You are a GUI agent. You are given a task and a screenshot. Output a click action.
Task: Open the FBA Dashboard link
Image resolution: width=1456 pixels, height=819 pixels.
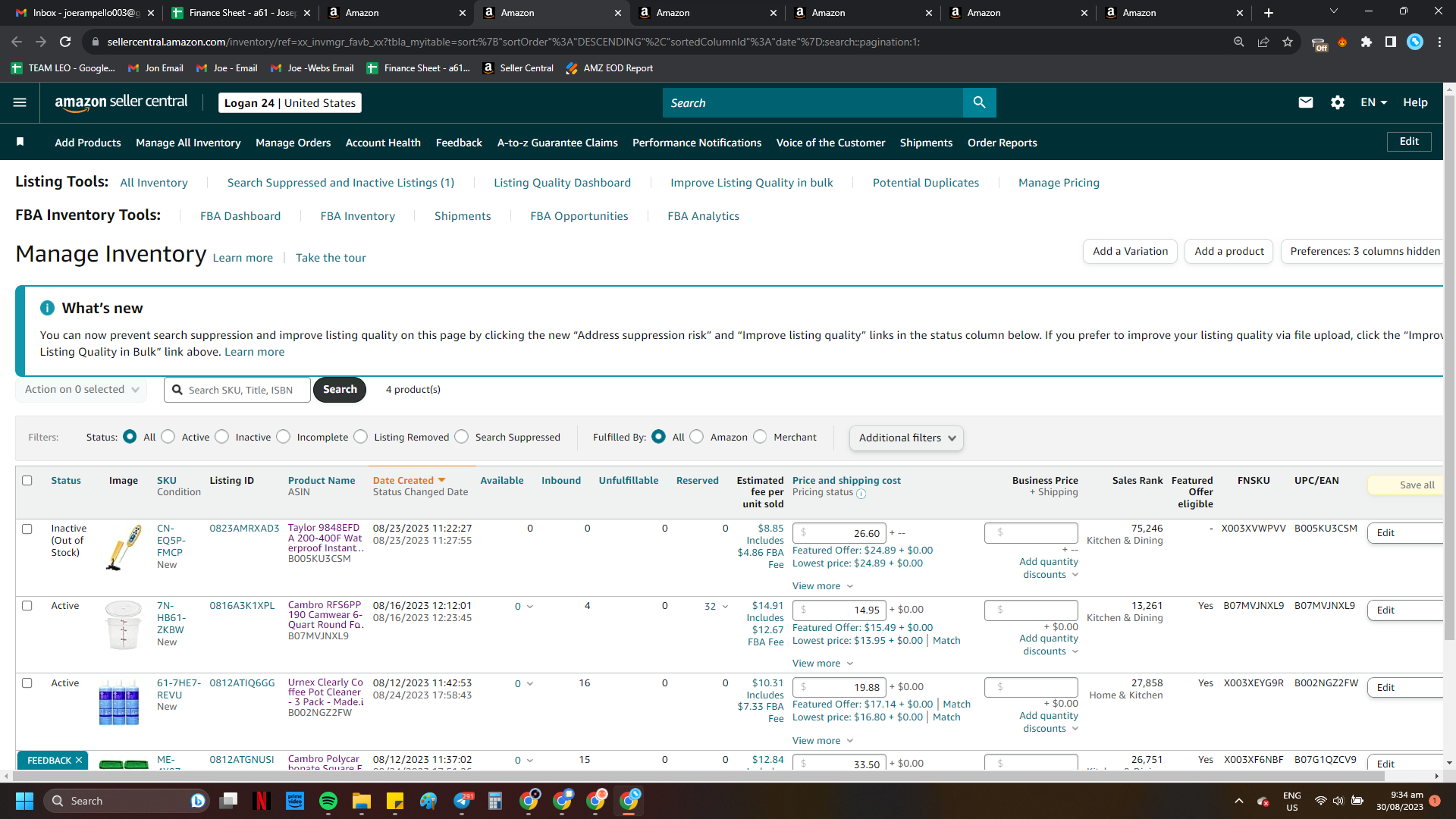(240, 216)
